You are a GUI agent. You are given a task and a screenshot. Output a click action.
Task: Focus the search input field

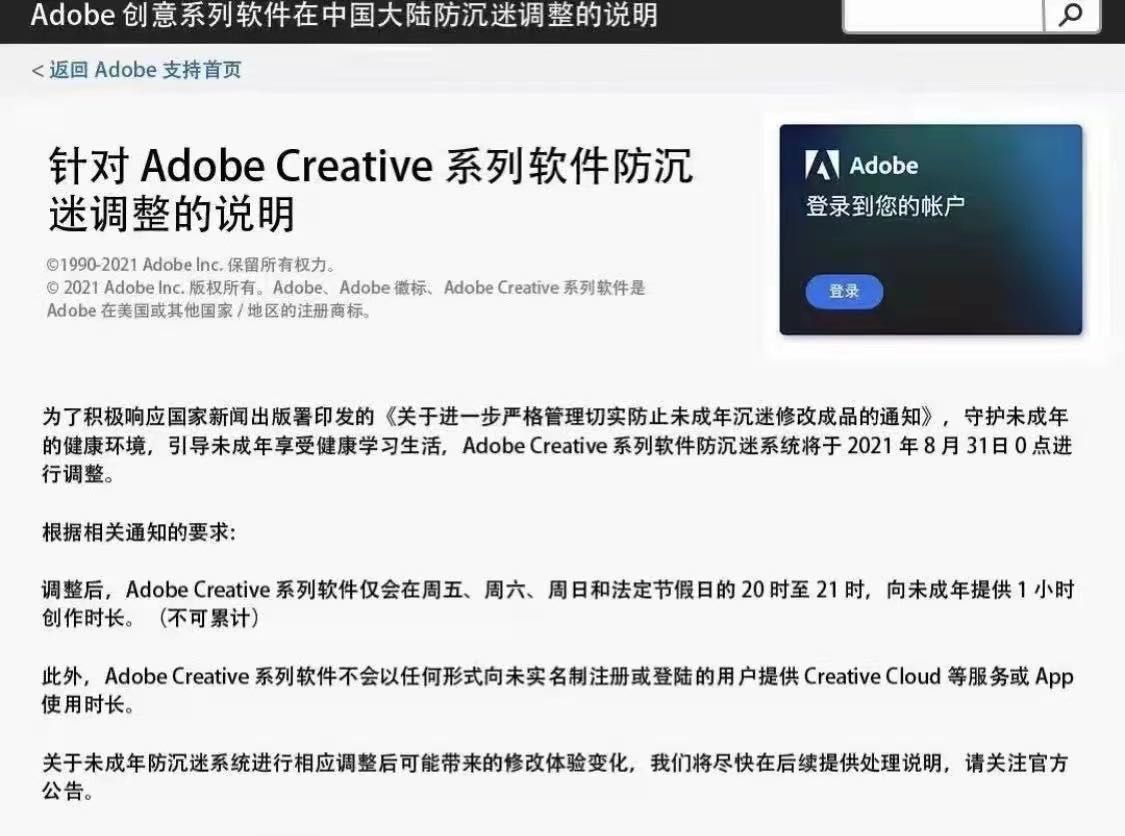(x=943, y=14)
